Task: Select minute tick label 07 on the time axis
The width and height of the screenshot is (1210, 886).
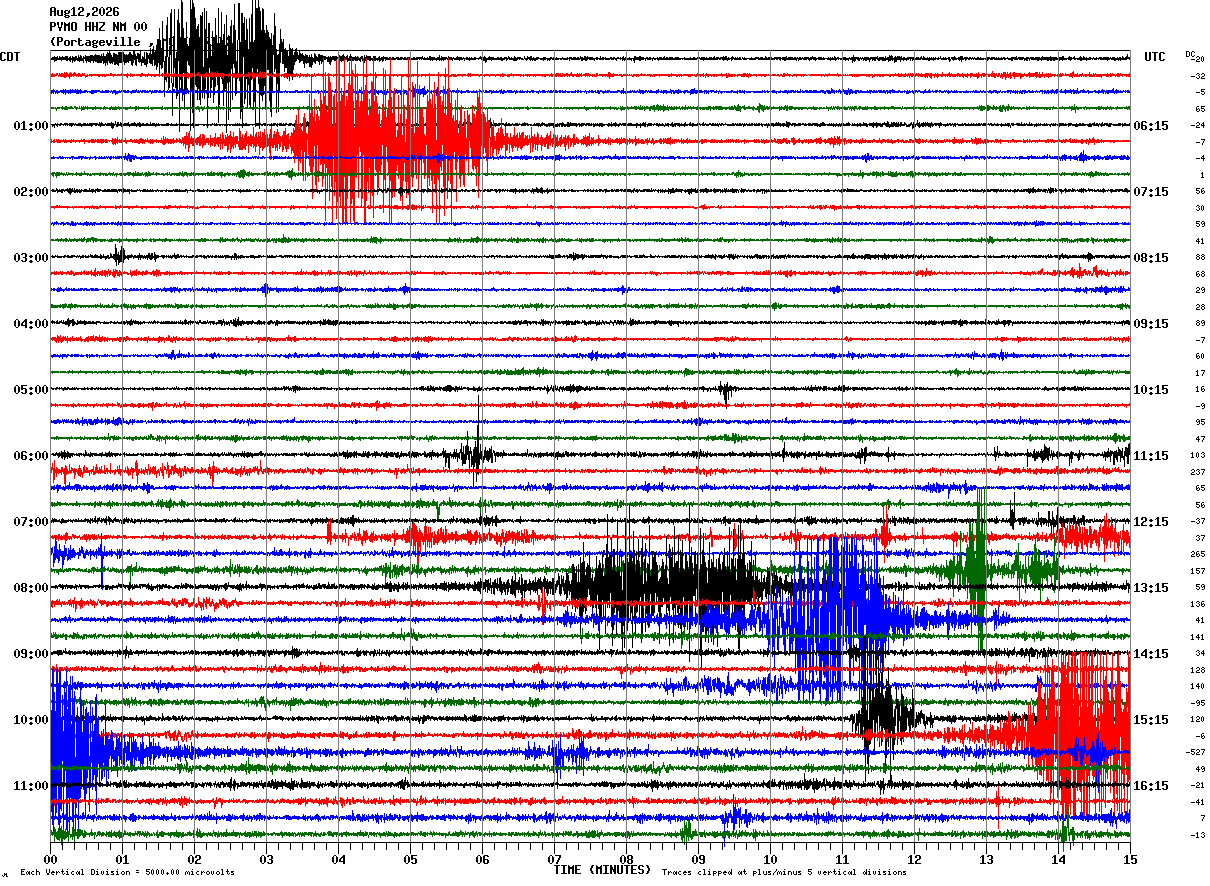Action: pos(554,859)
